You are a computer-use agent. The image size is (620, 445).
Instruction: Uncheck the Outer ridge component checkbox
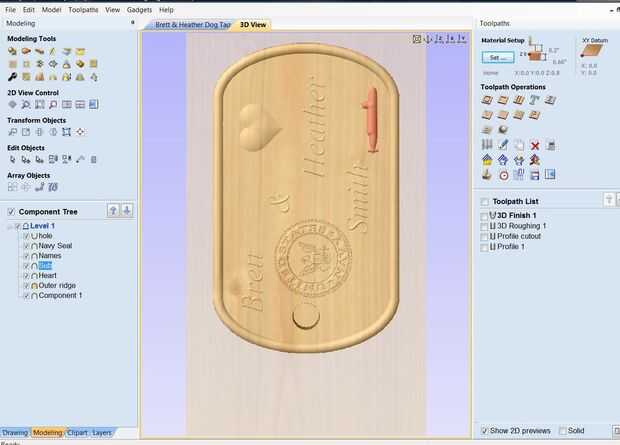(26, 286)
